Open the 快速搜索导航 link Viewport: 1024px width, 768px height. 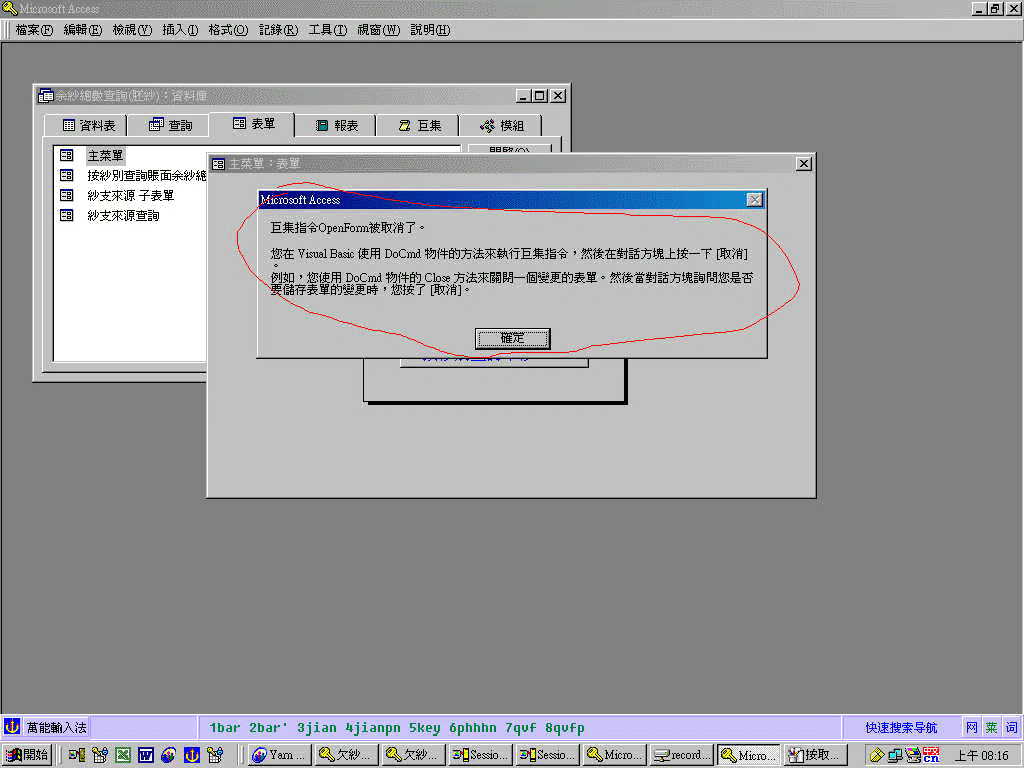901,728
